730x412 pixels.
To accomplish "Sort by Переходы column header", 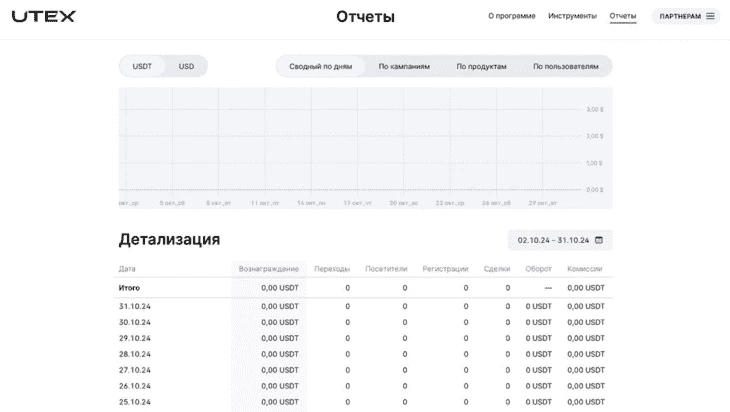I will [332, 269].
